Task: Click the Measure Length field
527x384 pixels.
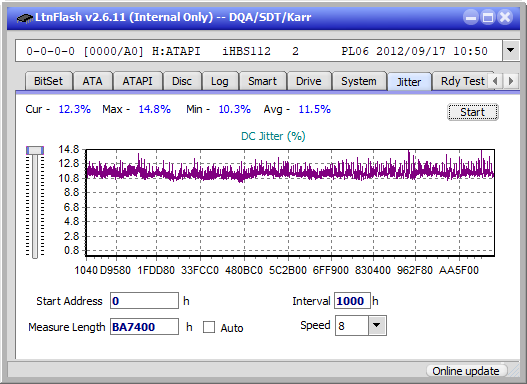Action: 144,327
